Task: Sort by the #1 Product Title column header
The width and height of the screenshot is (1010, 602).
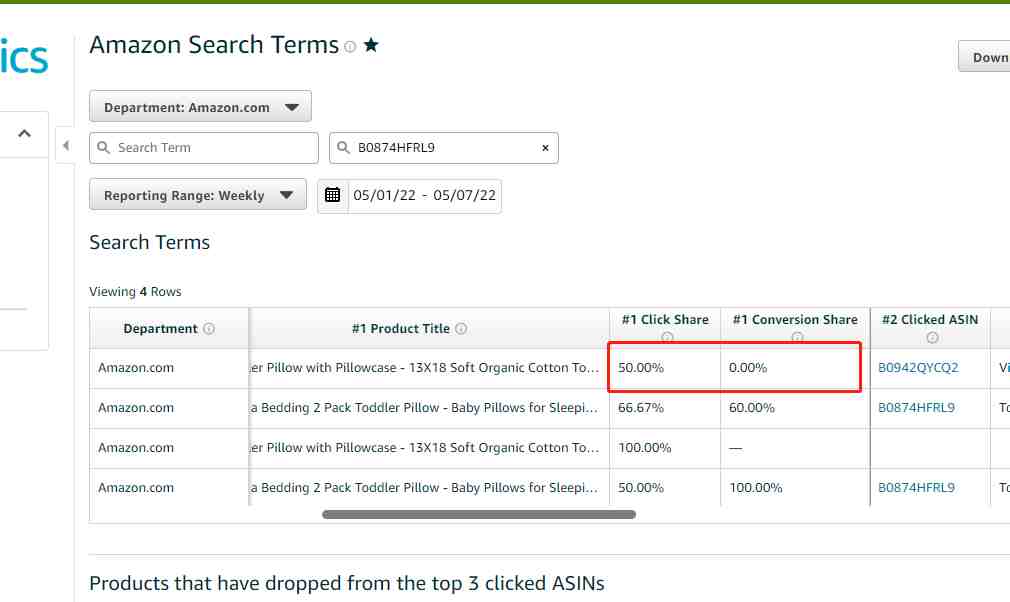Action: click(401, 329)
